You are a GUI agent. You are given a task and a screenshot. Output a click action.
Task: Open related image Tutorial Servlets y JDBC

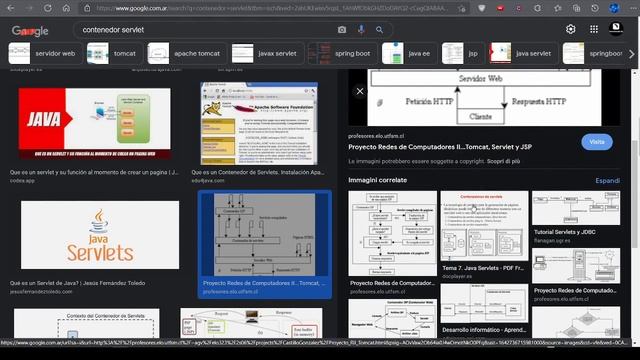[x=576, y=208]
